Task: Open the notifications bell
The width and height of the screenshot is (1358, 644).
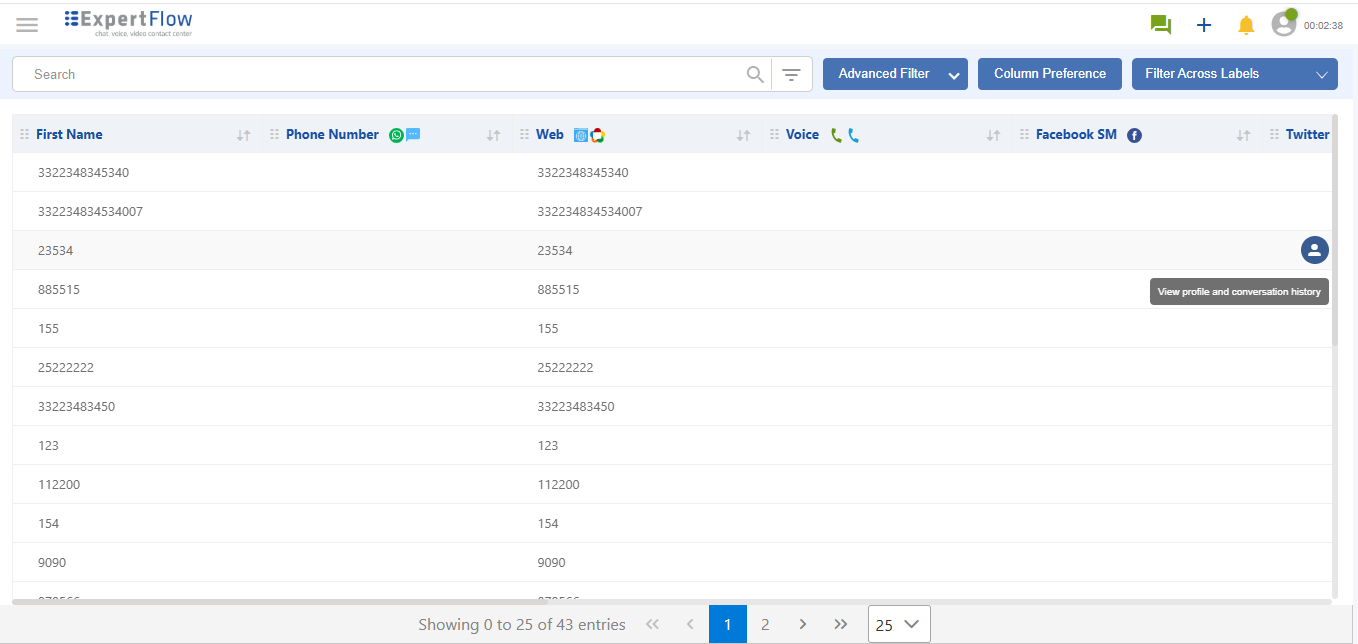Action: [x=1246, y=25]
